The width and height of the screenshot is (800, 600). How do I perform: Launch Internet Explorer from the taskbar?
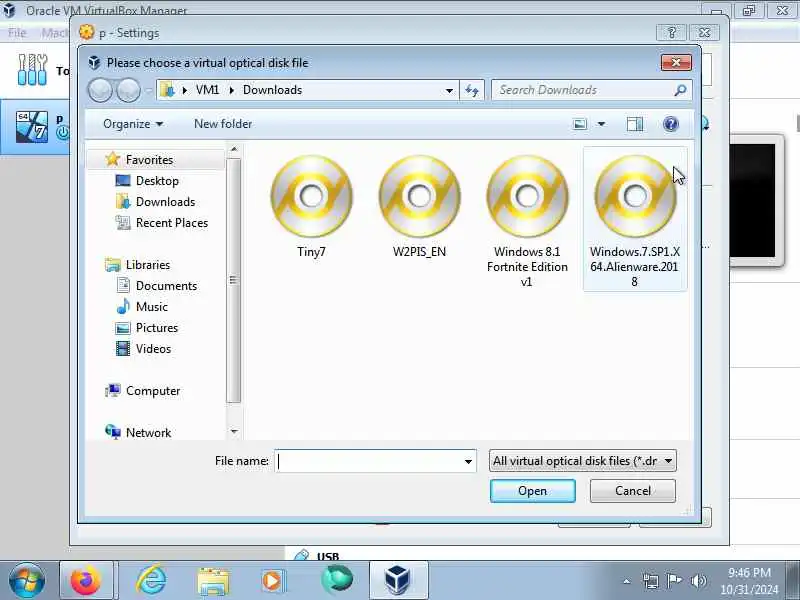click(151, 580)
